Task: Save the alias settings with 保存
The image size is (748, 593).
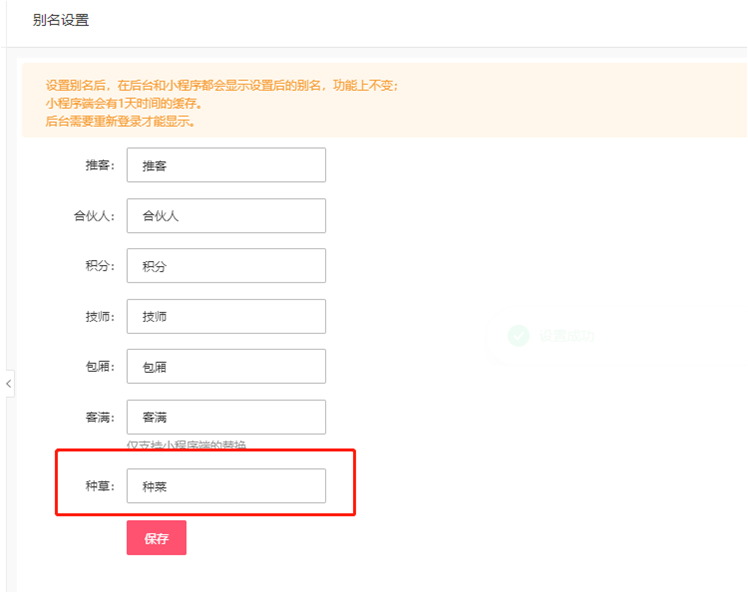Action: pyautogui.click(x=156, y=538)
